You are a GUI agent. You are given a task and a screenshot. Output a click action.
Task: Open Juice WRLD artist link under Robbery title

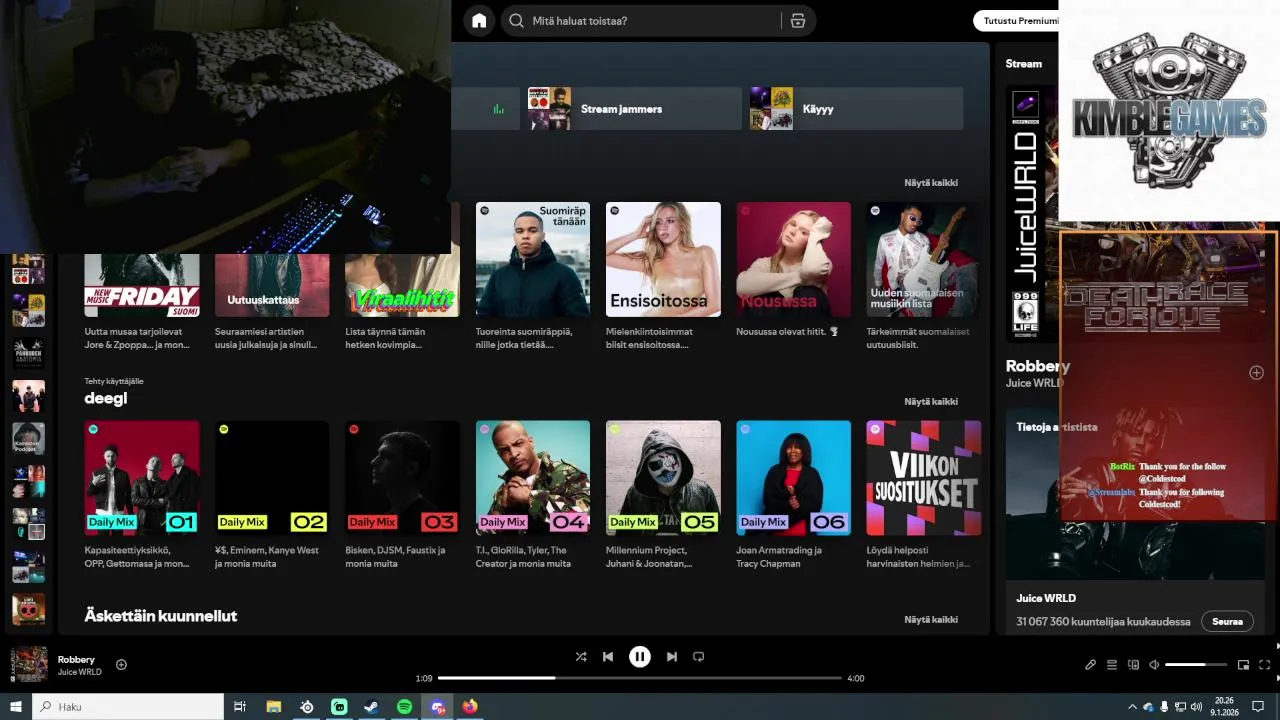[1034, 383]
